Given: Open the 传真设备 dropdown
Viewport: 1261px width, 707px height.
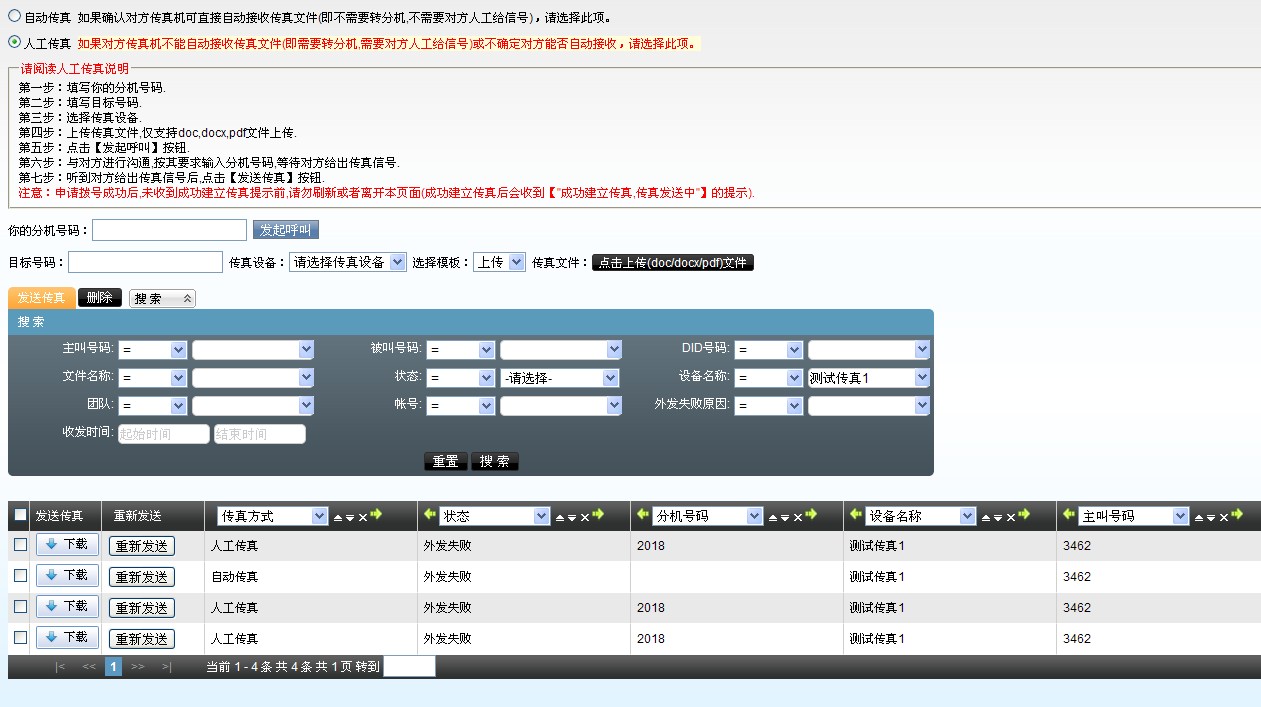Looking at the screenshot, I should click(347, 262).
